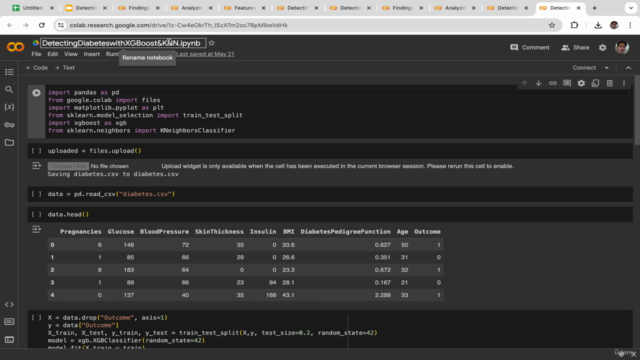Viewport: 640px width, 360px height.
Task: Open the Runtime menu
Action: tap(112, 54)
